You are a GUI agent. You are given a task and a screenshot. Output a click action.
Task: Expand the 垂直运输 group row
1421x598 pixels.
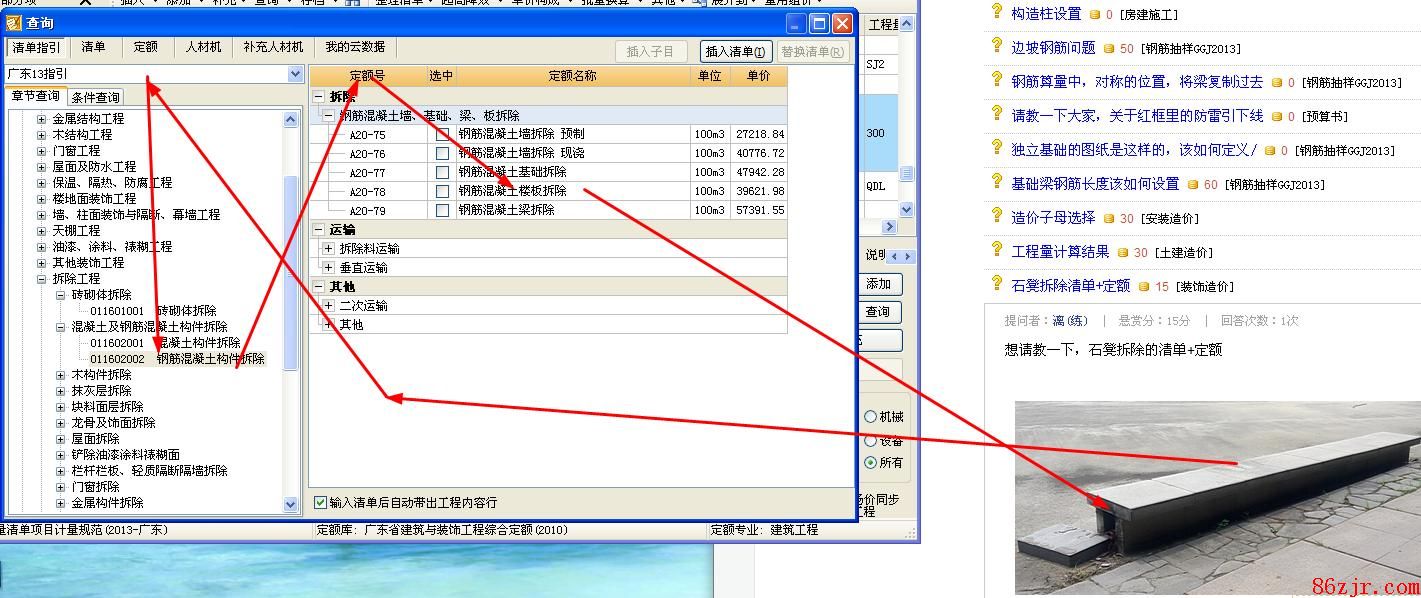[x=328, y=268]
